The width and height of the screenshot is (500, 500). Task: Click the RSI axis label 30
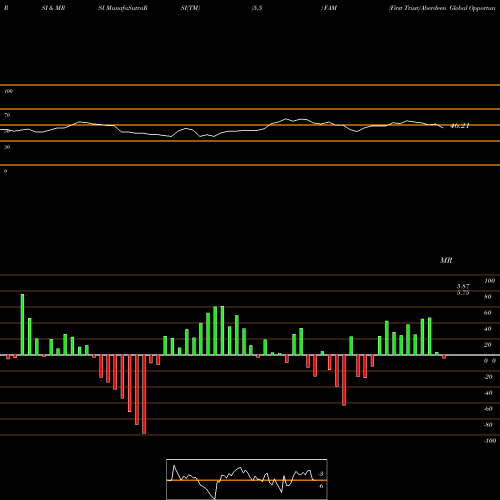[7, 147]
